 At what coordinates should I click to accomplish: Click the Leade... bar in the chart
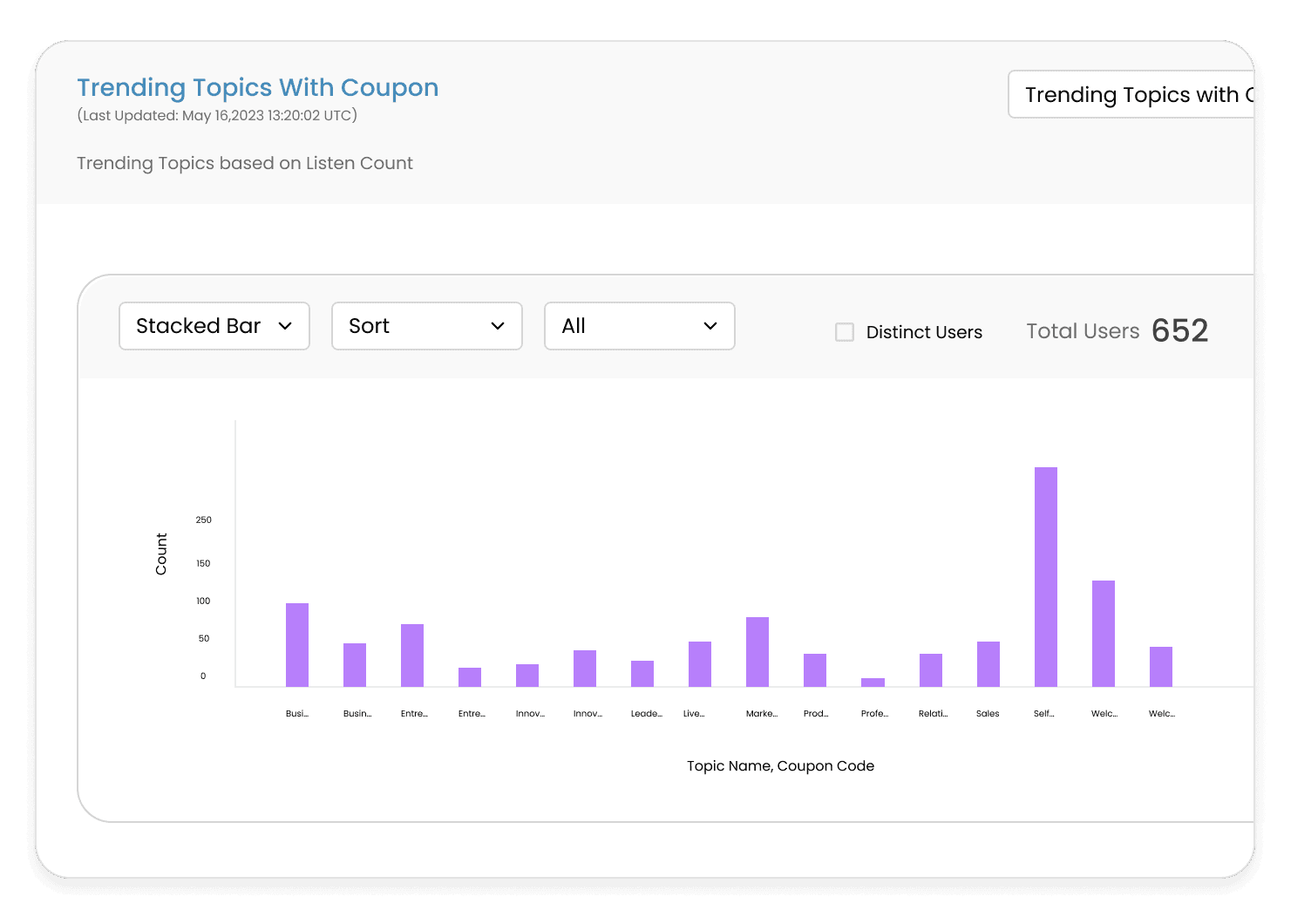[x=642, y=674]
